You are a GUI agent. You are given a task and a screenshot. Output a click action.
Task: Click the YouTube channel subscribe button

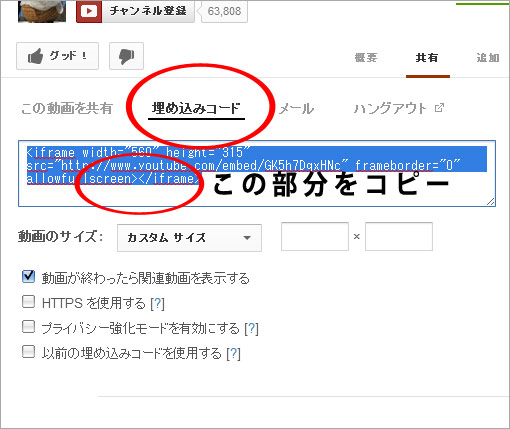(x=135, y=11)
